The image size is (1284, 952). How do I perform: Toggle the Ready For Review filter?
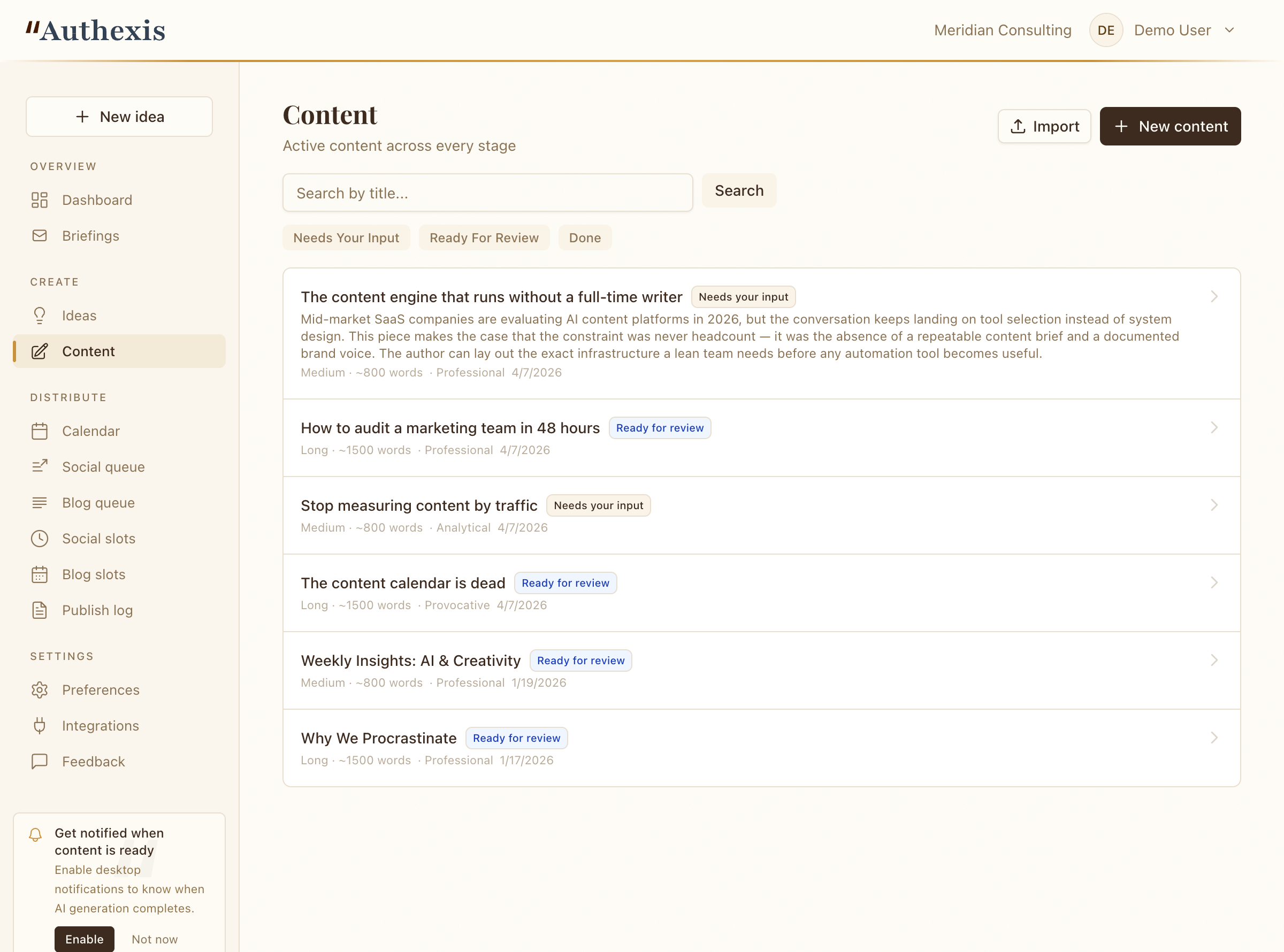pyautogui.click(x=484, y=238)
